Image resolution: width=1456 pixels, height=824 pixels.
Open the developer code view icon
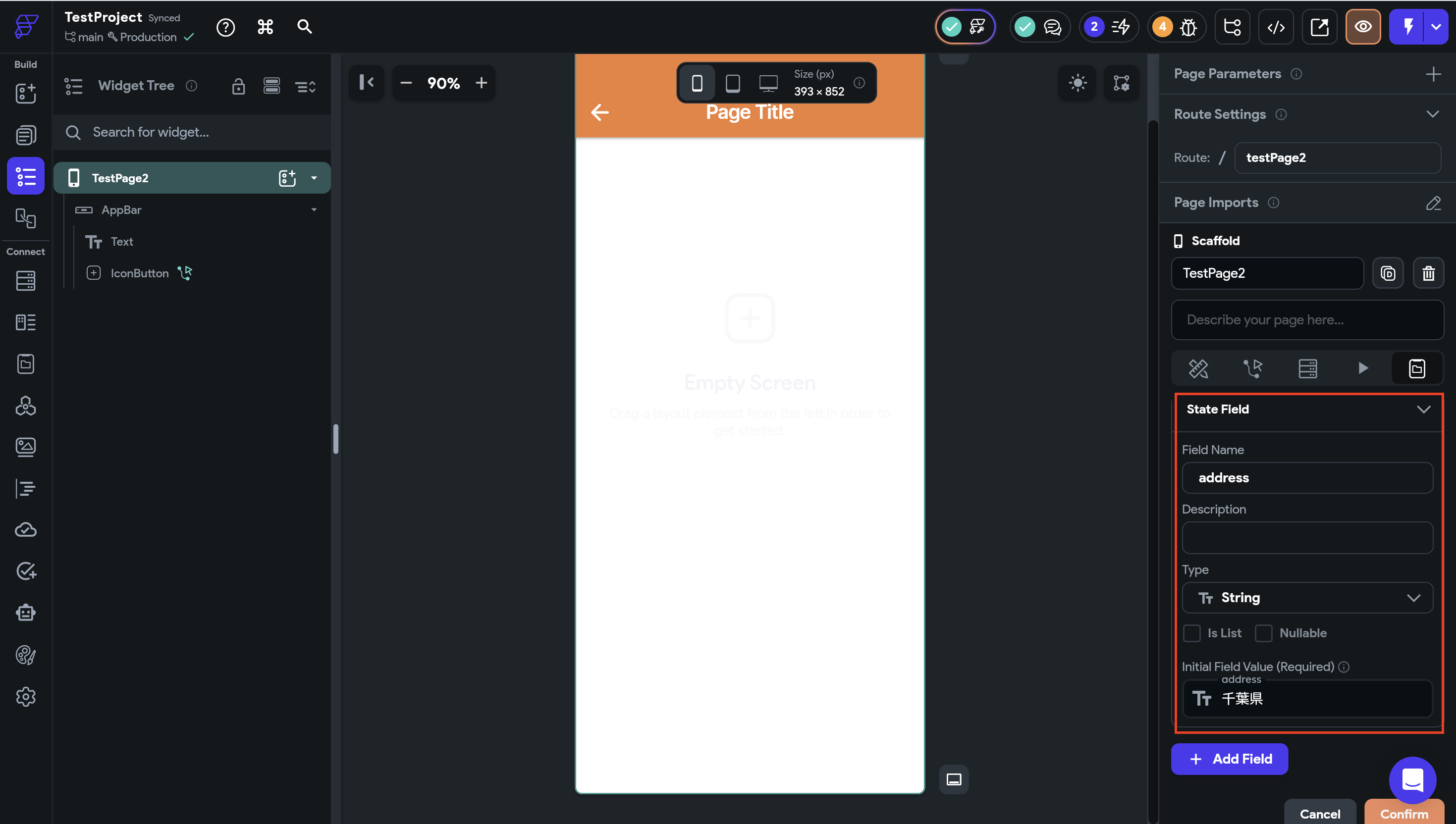pos(1275,27)
